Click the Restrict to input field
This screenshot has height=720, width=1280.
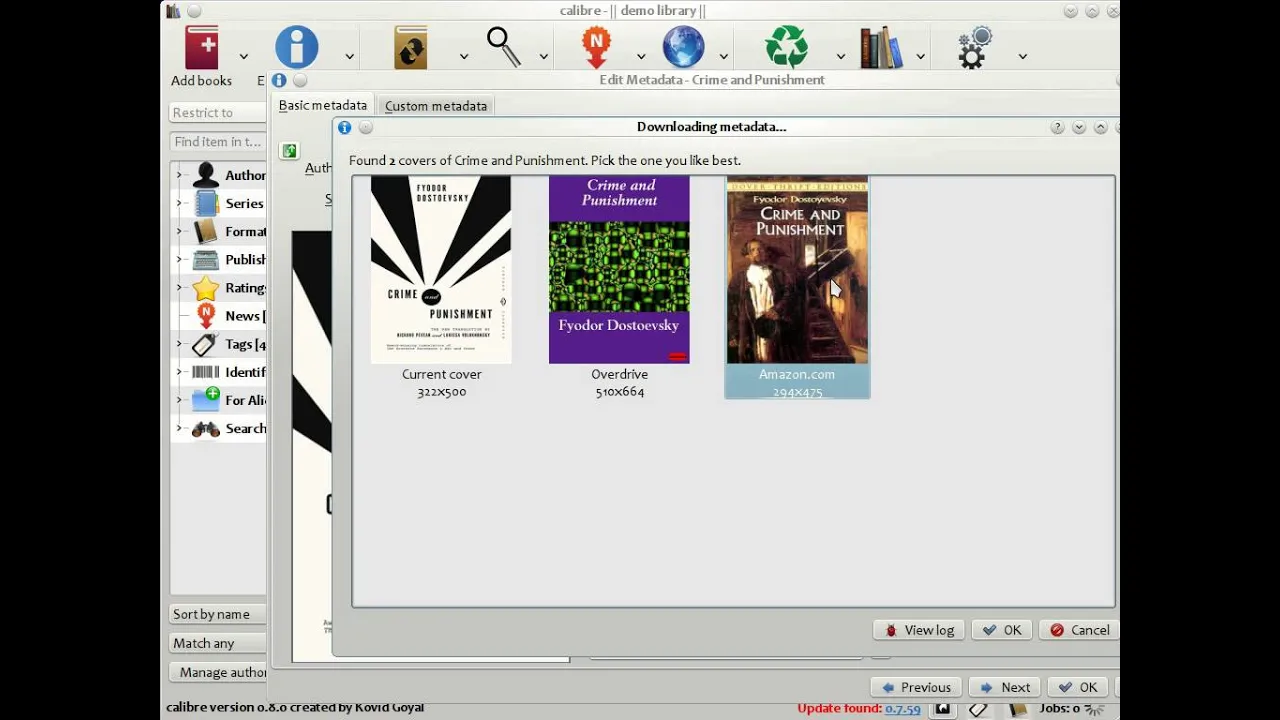(217, 113)
